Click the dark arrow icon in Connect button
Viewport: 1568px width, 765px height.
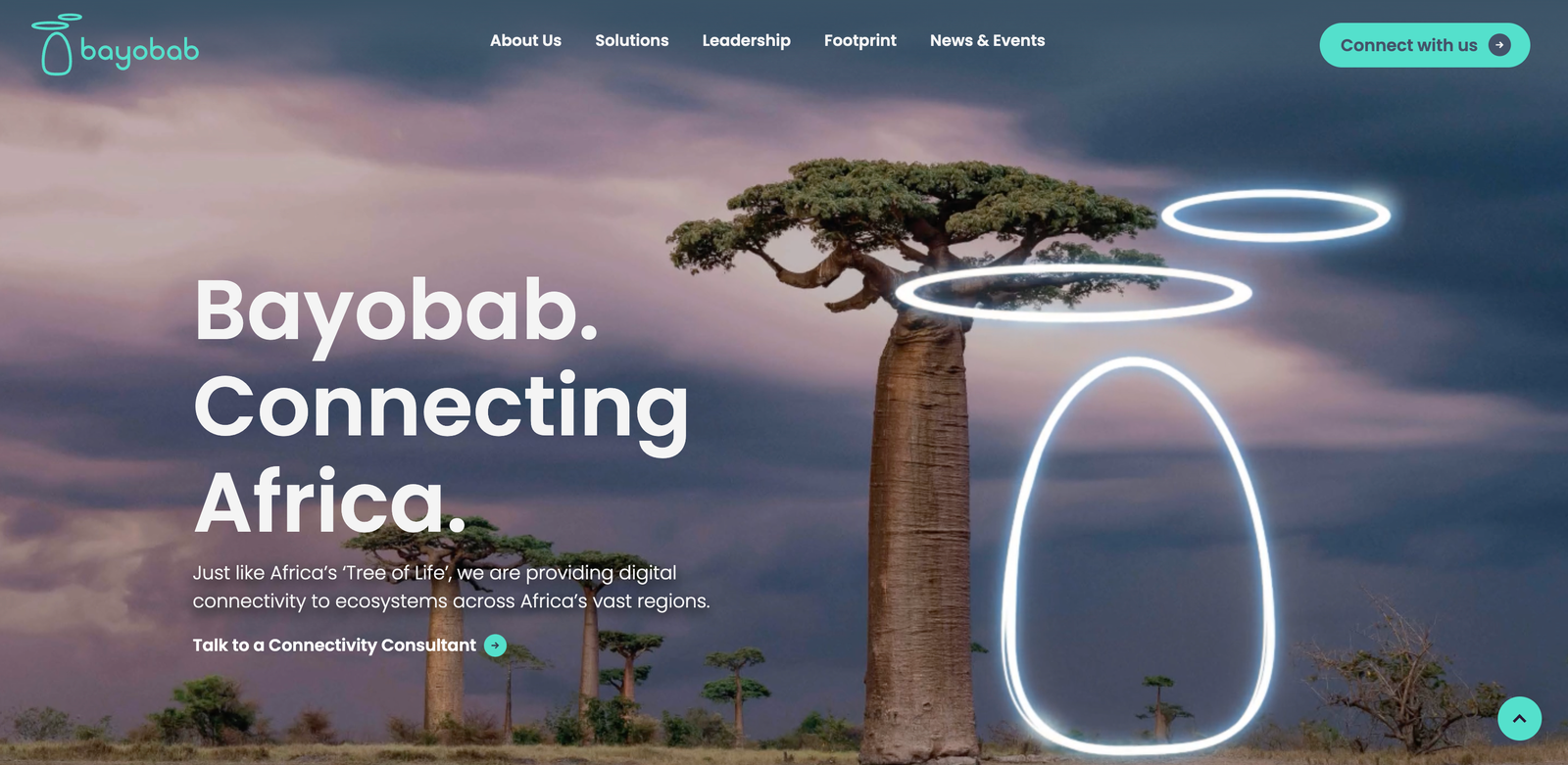1499,45
